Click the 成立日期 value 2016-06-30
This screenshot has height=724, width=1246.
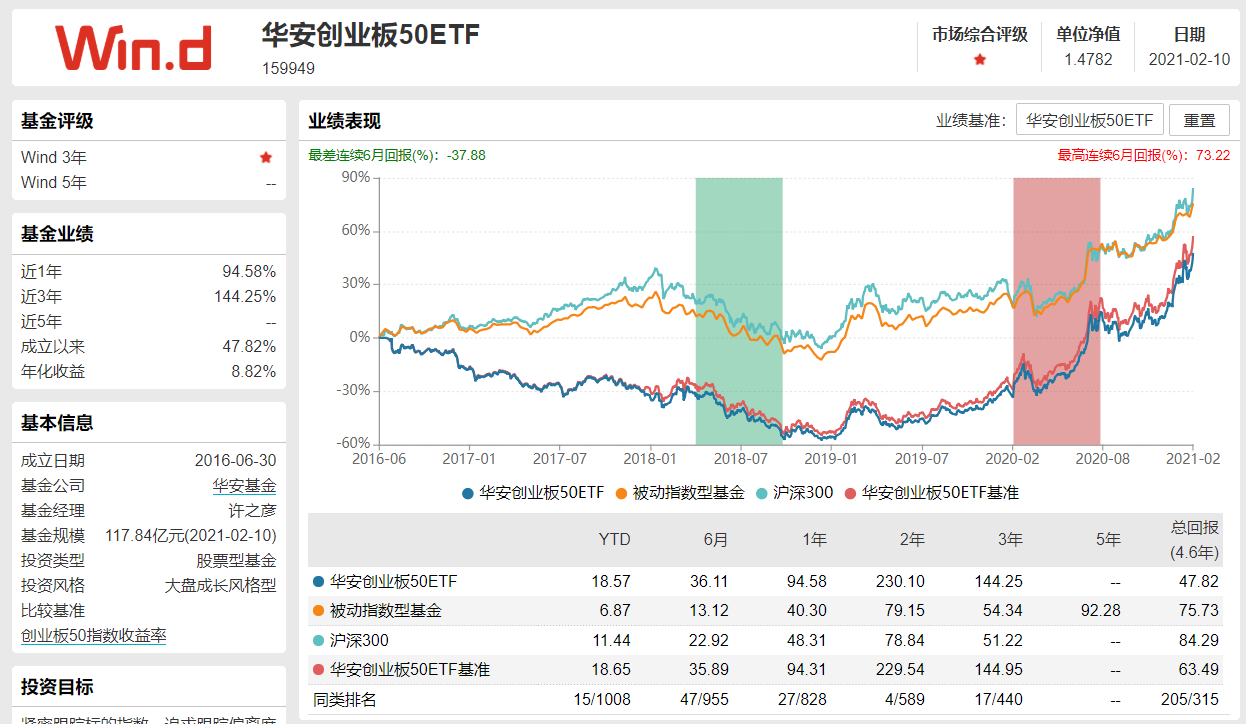pyautogui.click(x=236, y=461)
